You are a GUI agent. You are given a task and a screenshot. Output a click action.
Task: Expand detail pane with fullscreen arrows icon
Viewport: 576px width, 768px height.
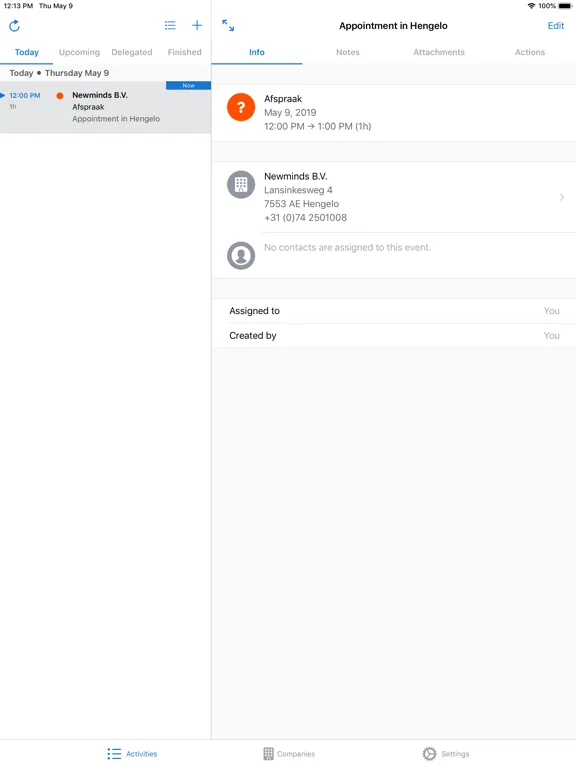[228, 25]
